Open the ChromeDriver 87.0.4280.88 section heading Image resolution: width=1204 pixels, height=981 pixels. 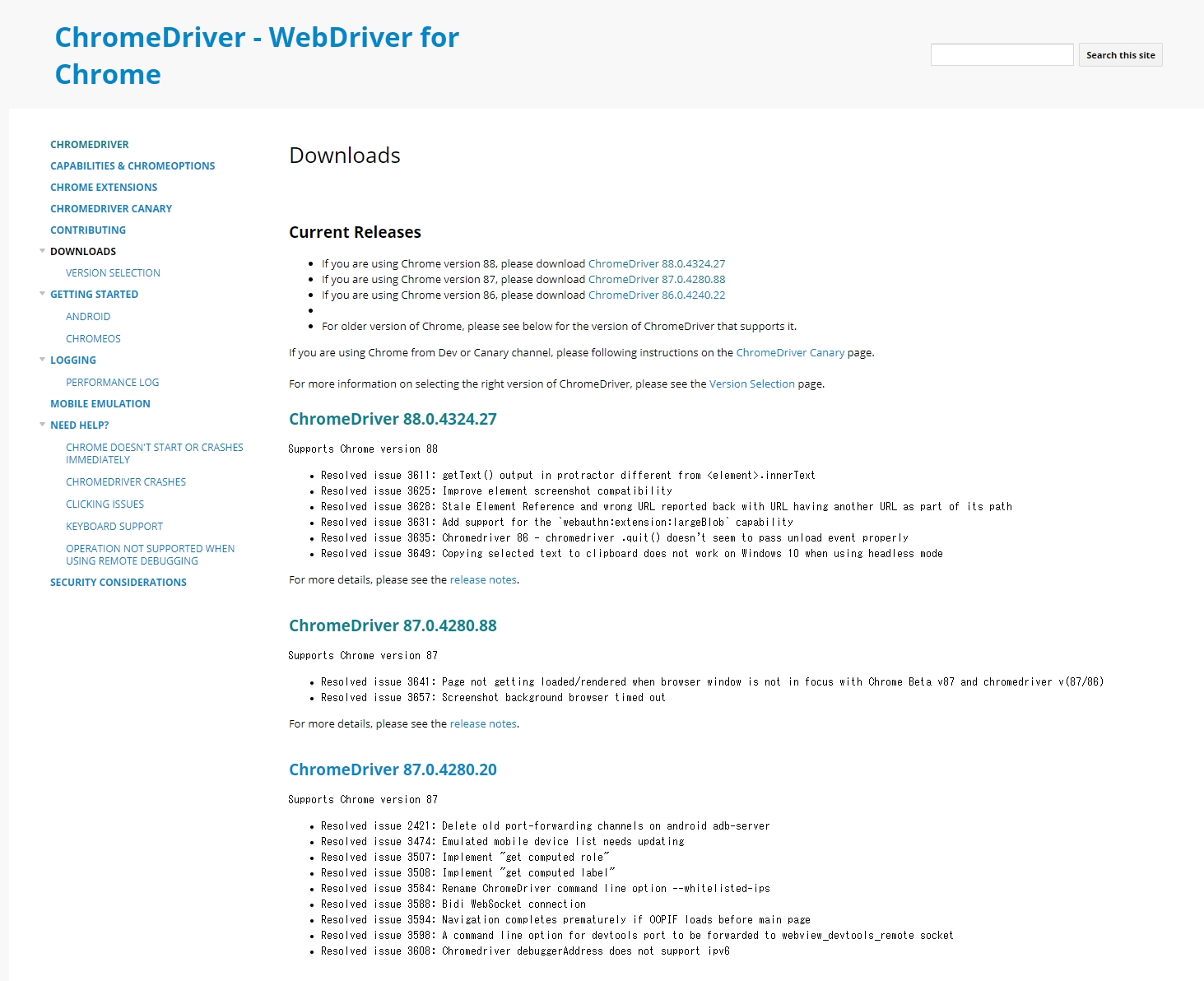click(393, 625)
